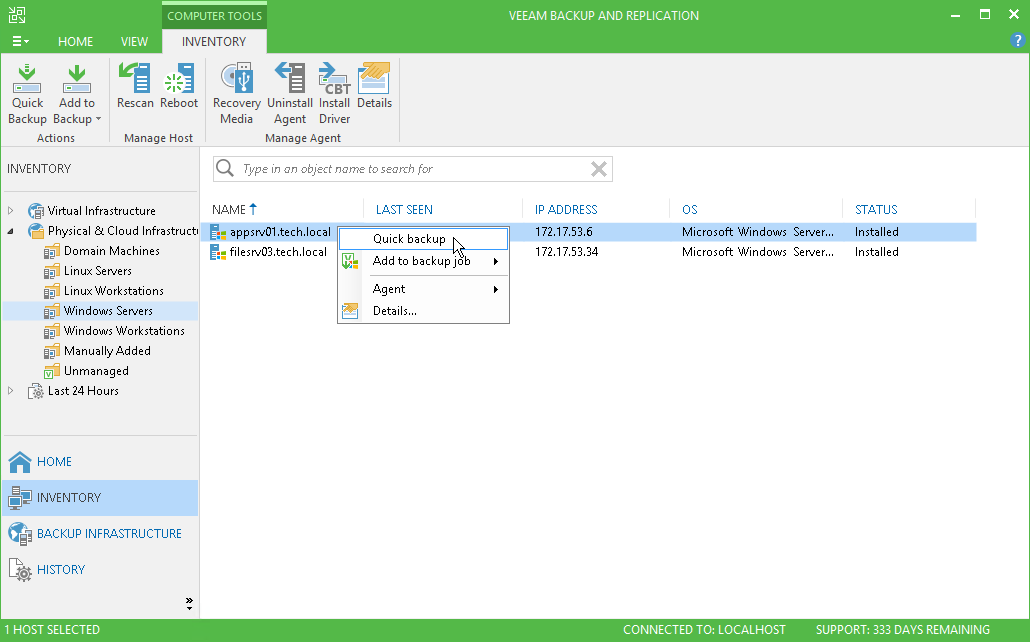Sort by OS column header

(x=689, y=210)
